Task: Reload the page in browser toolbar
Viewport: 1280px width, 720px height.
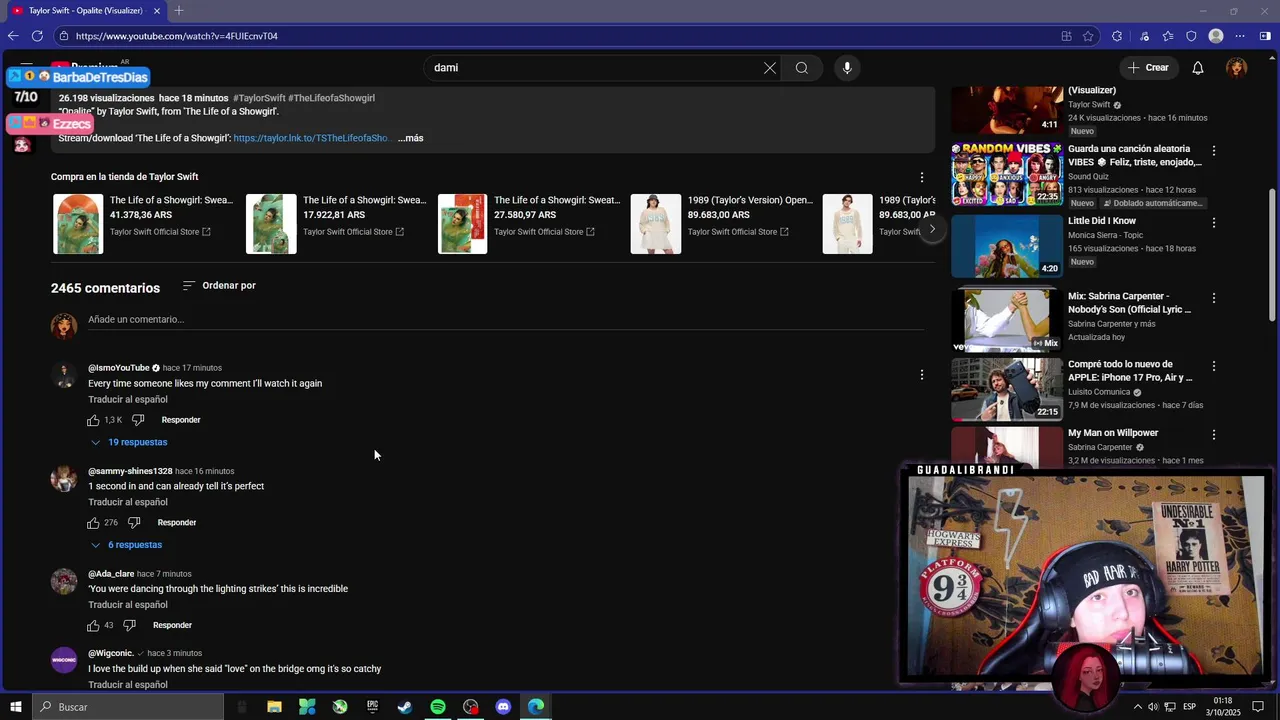Action: coord(37,36)
